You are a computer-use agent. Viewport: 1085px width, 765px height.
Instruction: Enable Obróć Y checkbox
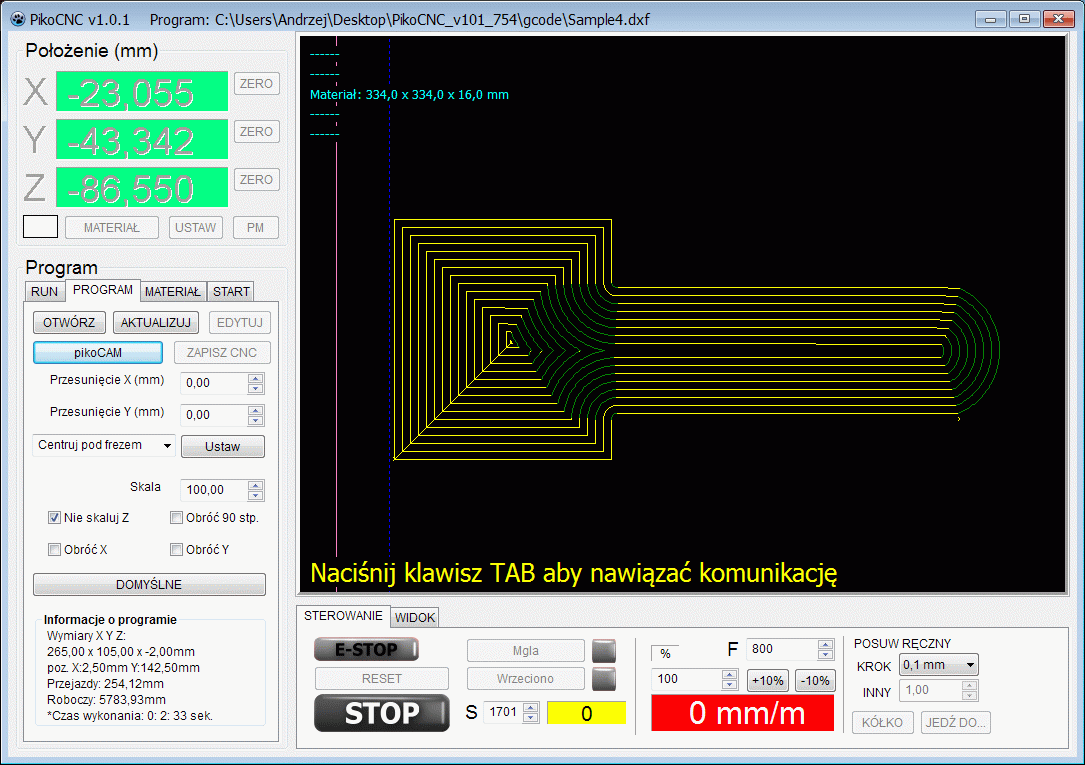(x=176, y=549)
